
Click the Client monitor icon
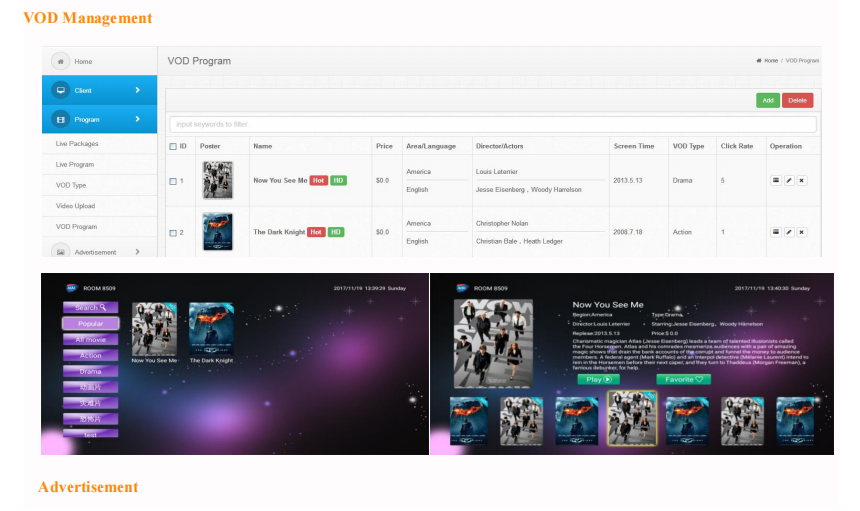(60, 90)
